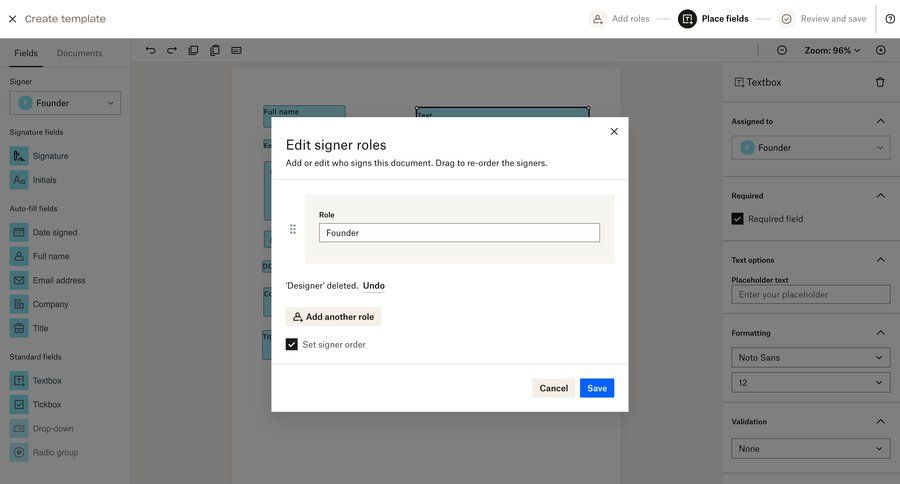Open the Signer Founder dropdown
Image resolution: width=900 pixels, height=484 pixels.
(65, 103)
